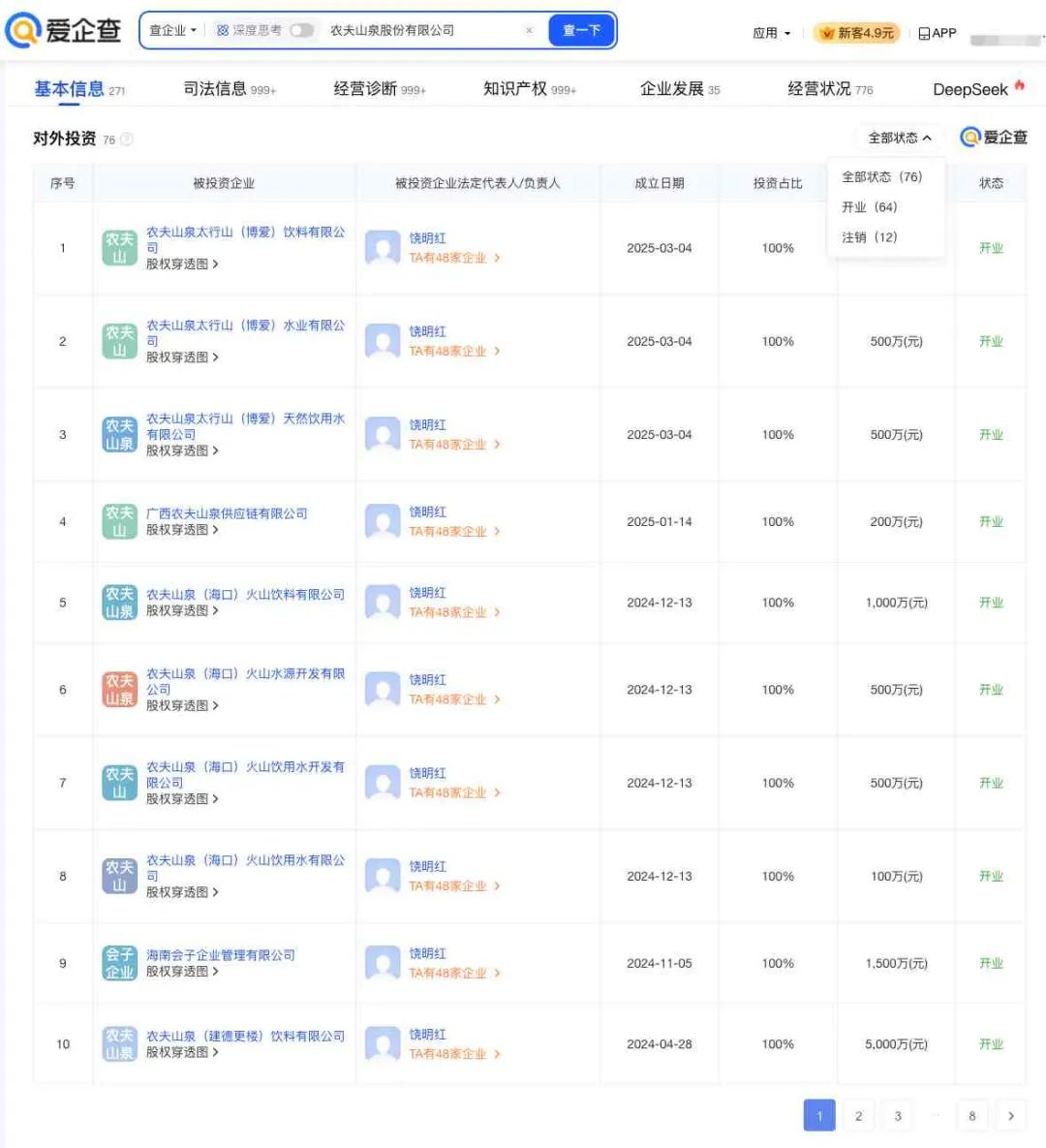
Task: Open 农夫山泉（建德更楼）饮料有限公司 company link
Action: 245,1036
